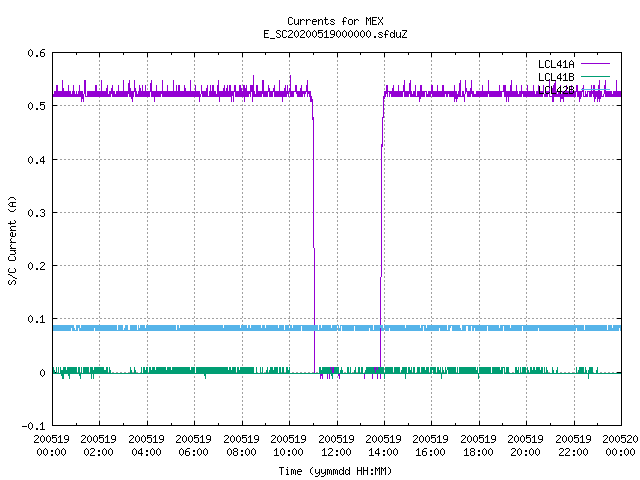The height and width of the screenshot is (480, 640).
Task: Click the y-axis tick value 0.5
Action: 36,106
